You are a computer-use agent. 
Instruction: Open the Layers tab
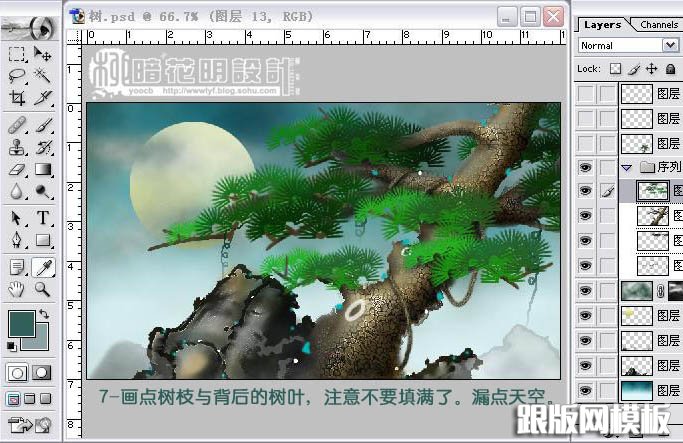[x=602, y=24]
